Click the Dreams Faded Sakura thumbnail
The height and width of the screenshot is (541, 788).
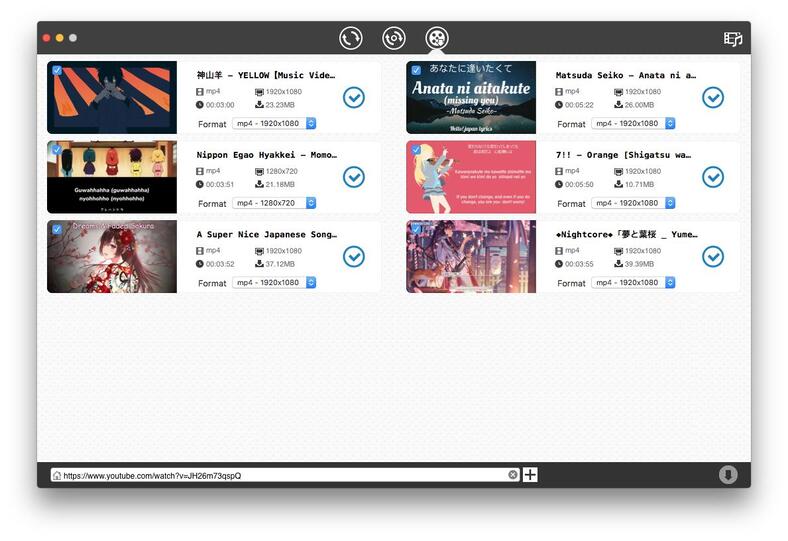click(x=112, y=256)
